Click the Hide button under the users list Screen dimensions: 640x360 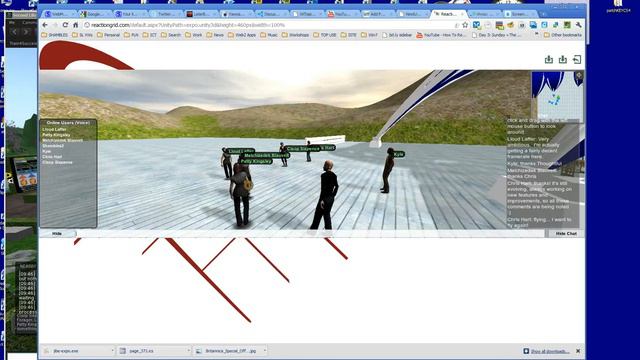pyautogui.click(x=57, y=233)
